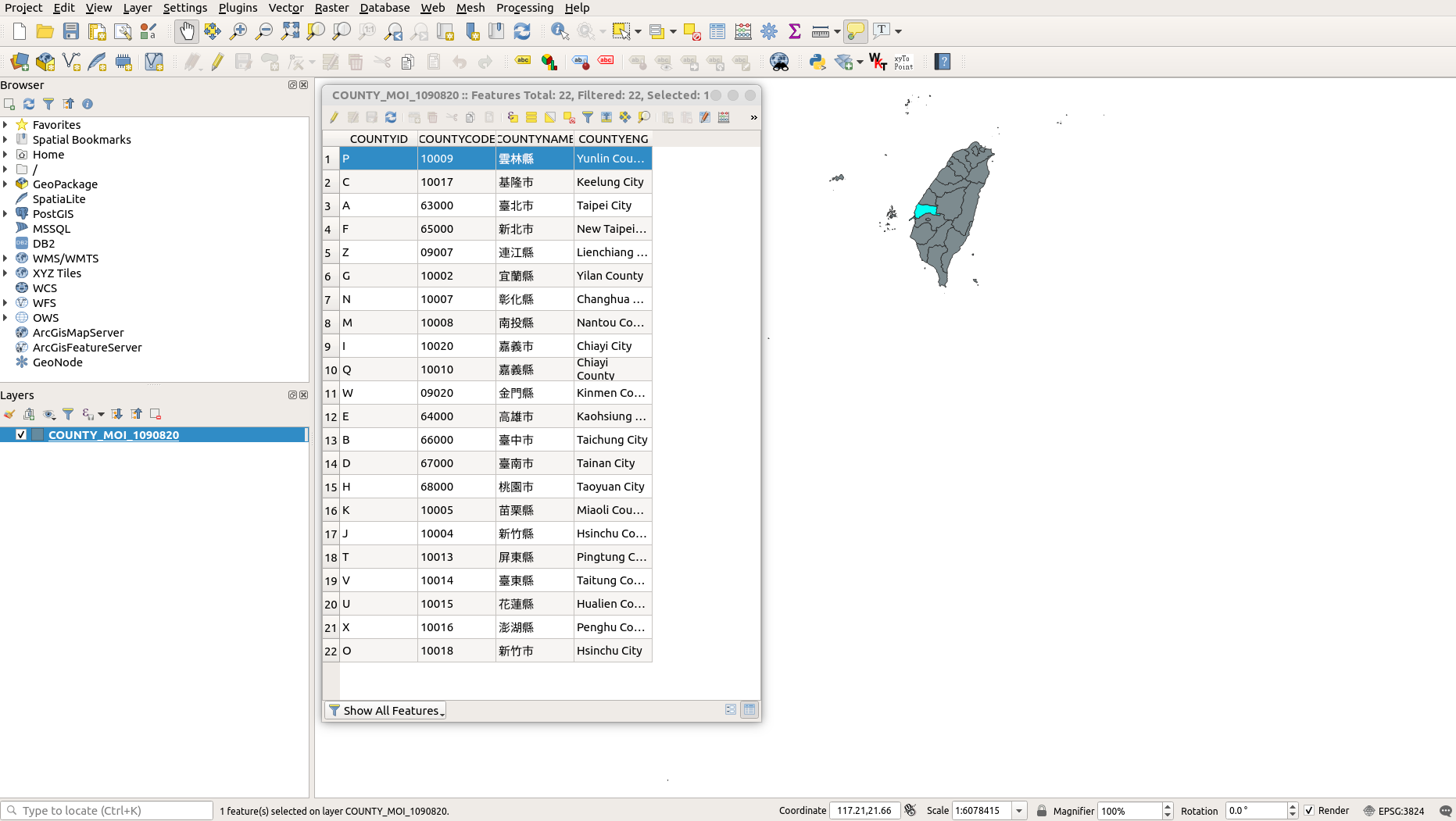The image size is (1456, 821).
Task: Click the EPSG:3824 CRS button
Action: point(1396,811)
